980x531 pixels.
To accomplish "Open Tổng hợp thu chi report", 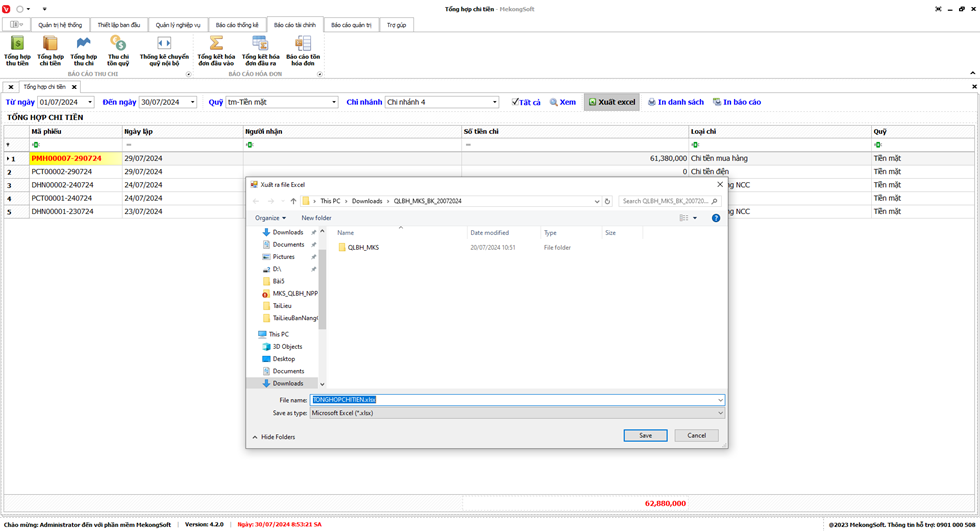I will pyautogui.click(x=83, y=51).
